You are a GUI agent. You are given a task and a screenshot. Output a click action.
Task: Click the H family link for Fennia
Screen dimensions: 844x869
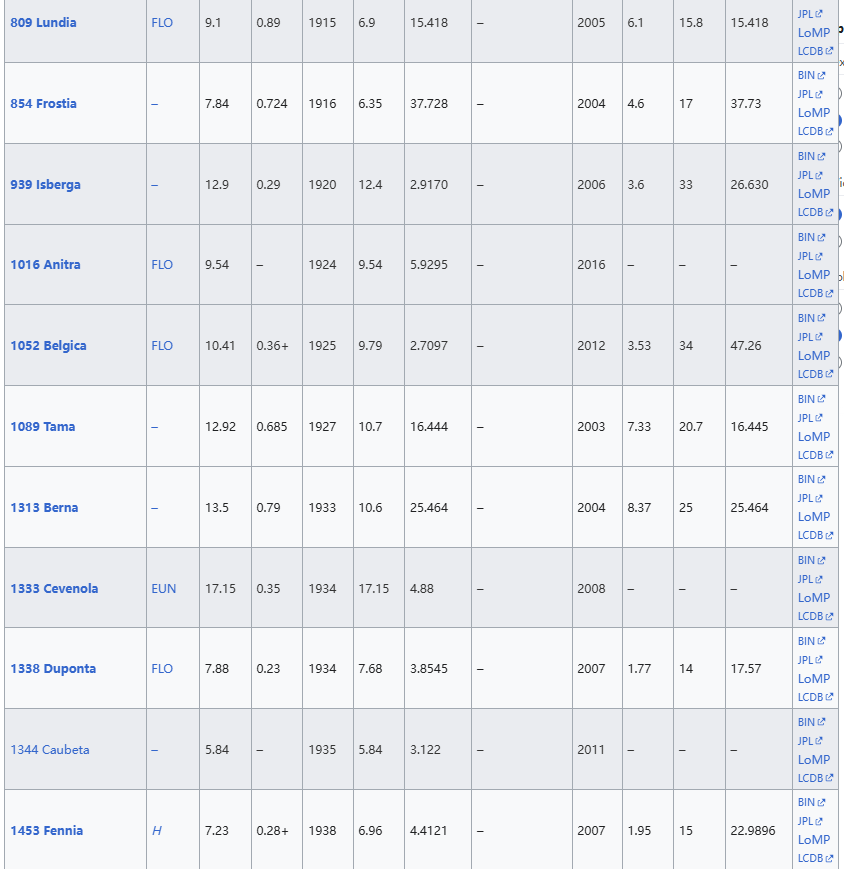(156, 830)
